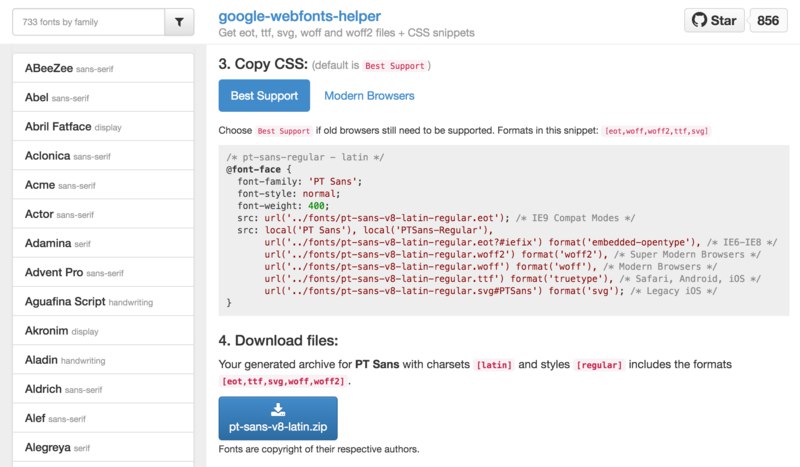The image size is (800, 467).
Task: Choose Advent Pro font
Action: pos(103,272)
